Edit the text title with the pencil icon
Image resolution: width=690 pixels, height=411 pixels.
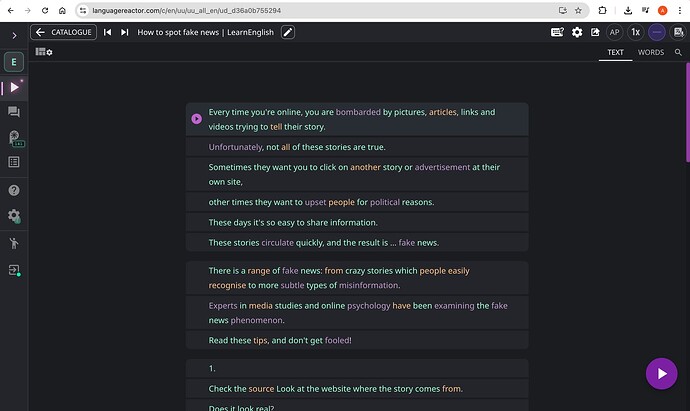click(288, 32)
